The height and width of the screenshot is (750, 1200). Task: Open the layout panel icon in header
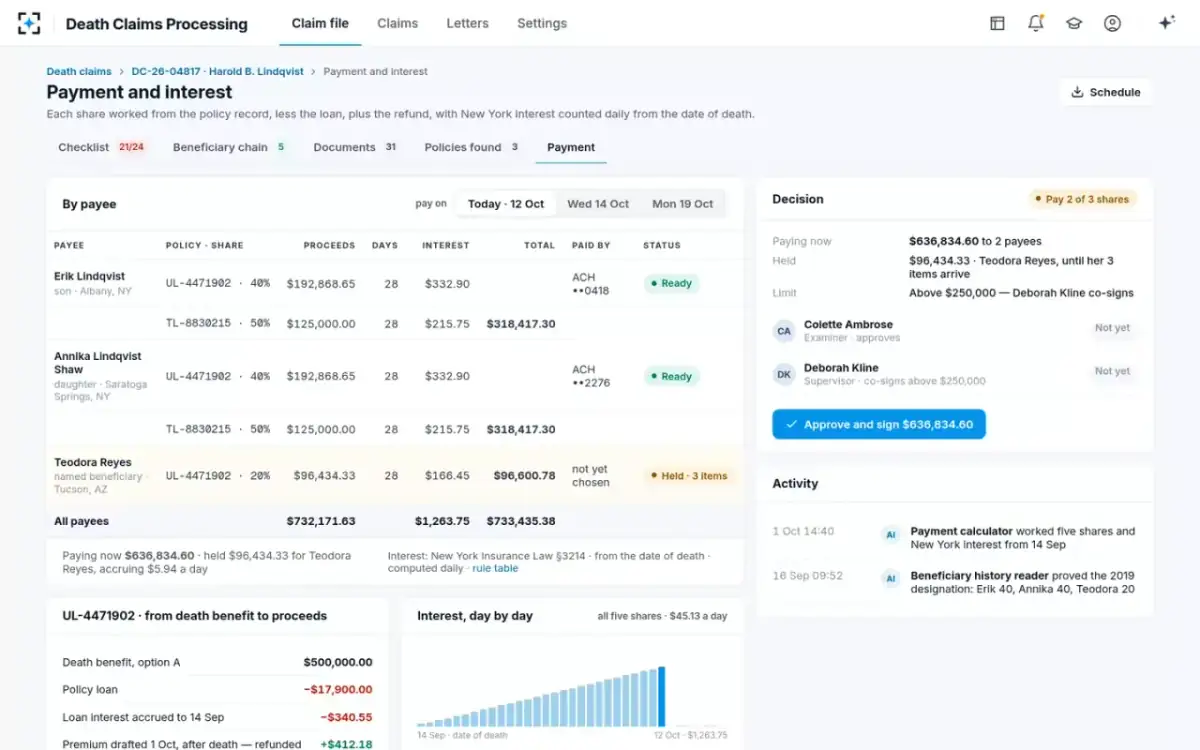(997, 23)
